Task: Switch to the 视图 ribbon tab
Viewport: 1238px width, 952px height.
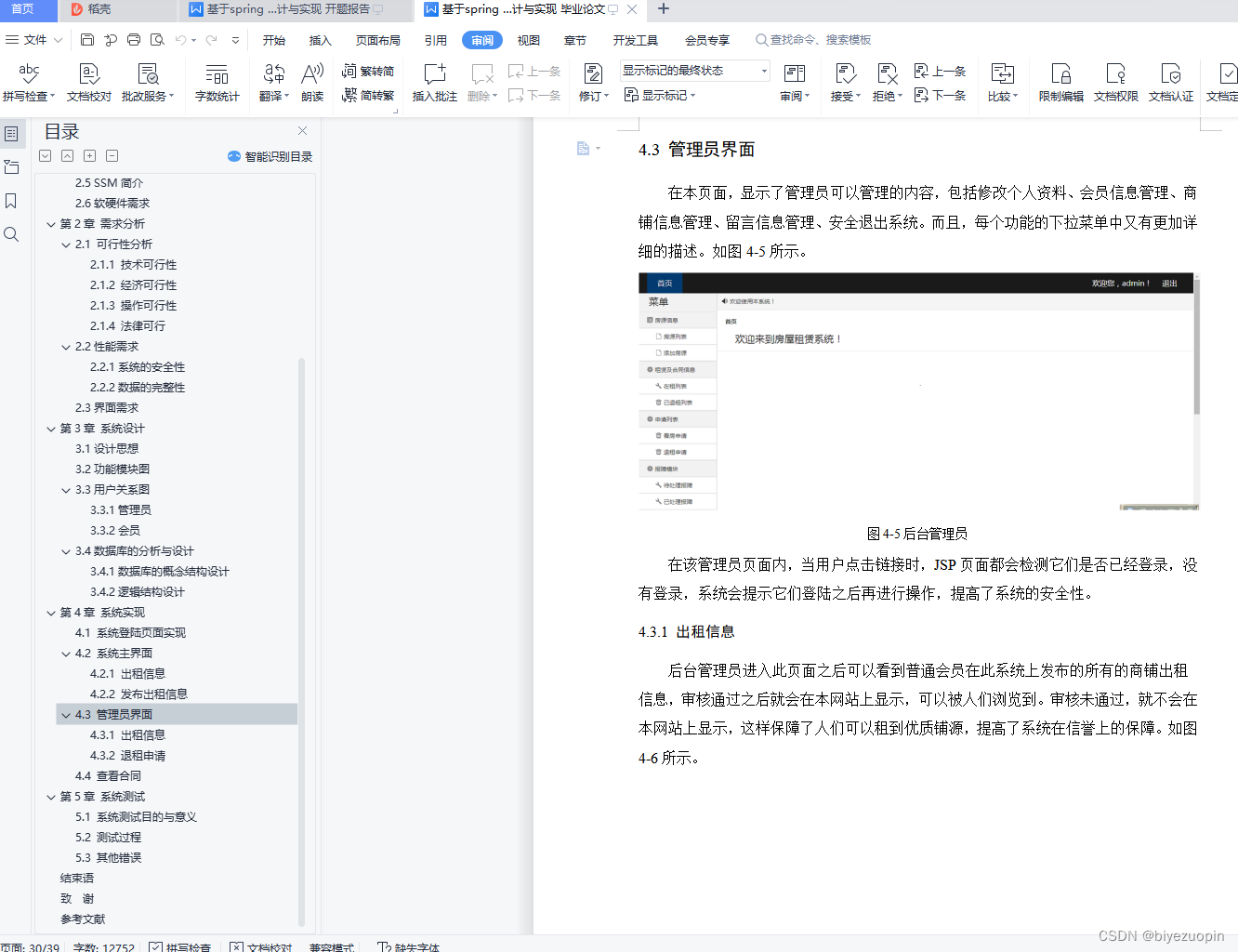Action: click(528, 39)
